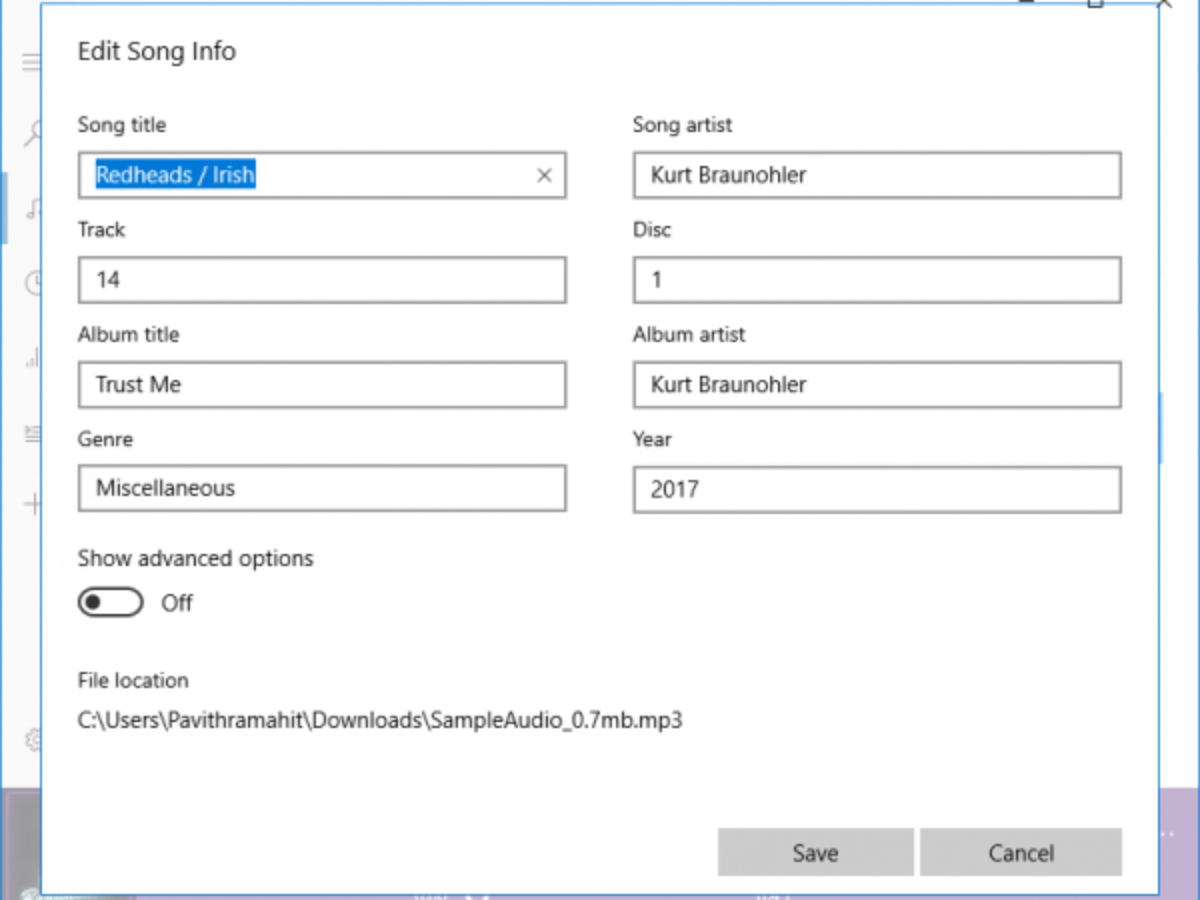Save the song info changes

click(815, 853)
